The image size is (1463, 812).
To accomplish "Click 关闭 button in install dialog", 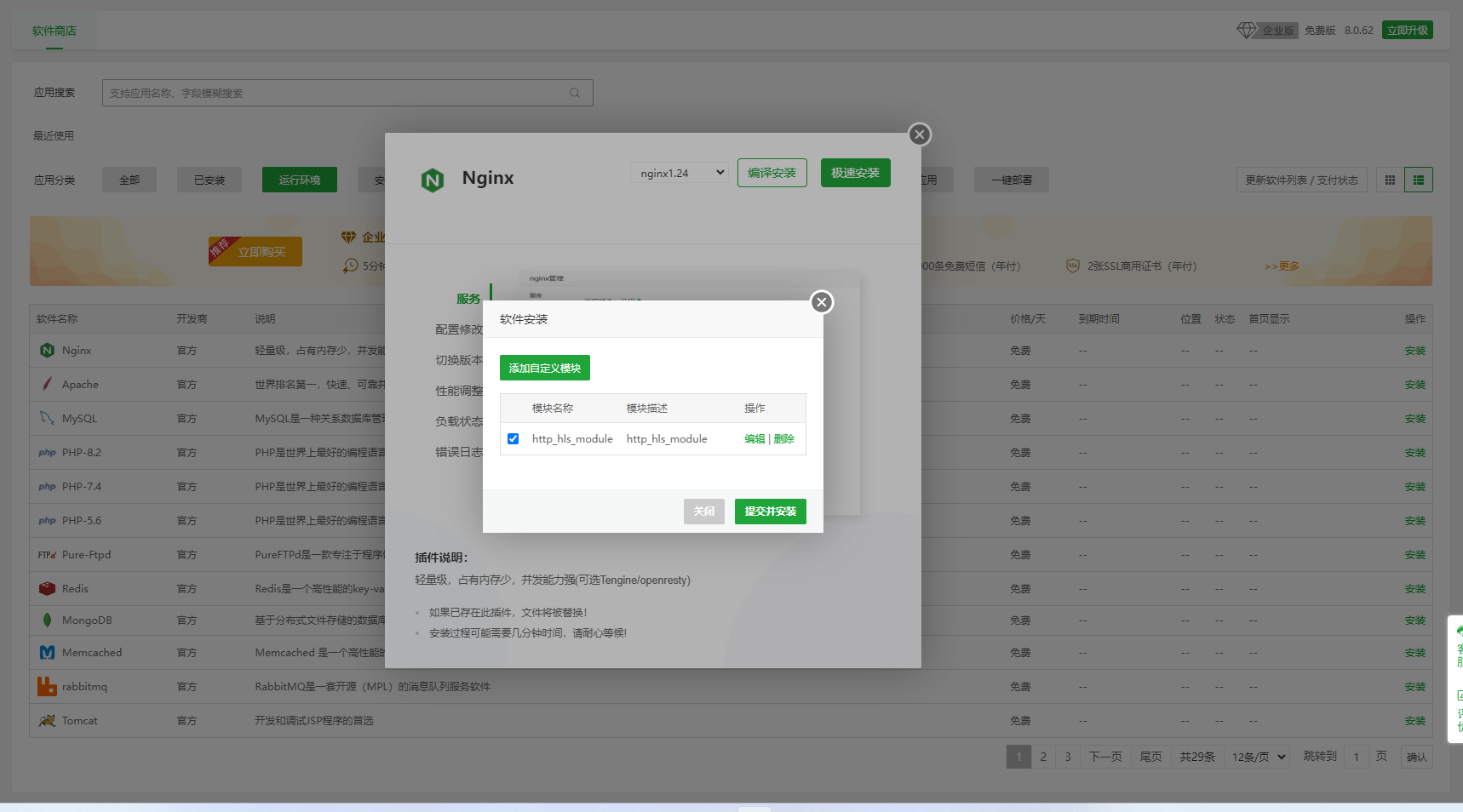I will coord(704,512).
